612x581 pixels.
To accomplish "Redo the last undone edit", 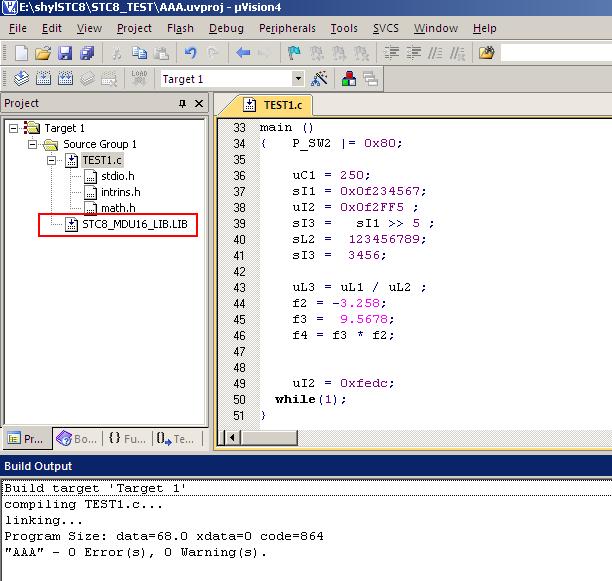I will coord(212,53).
